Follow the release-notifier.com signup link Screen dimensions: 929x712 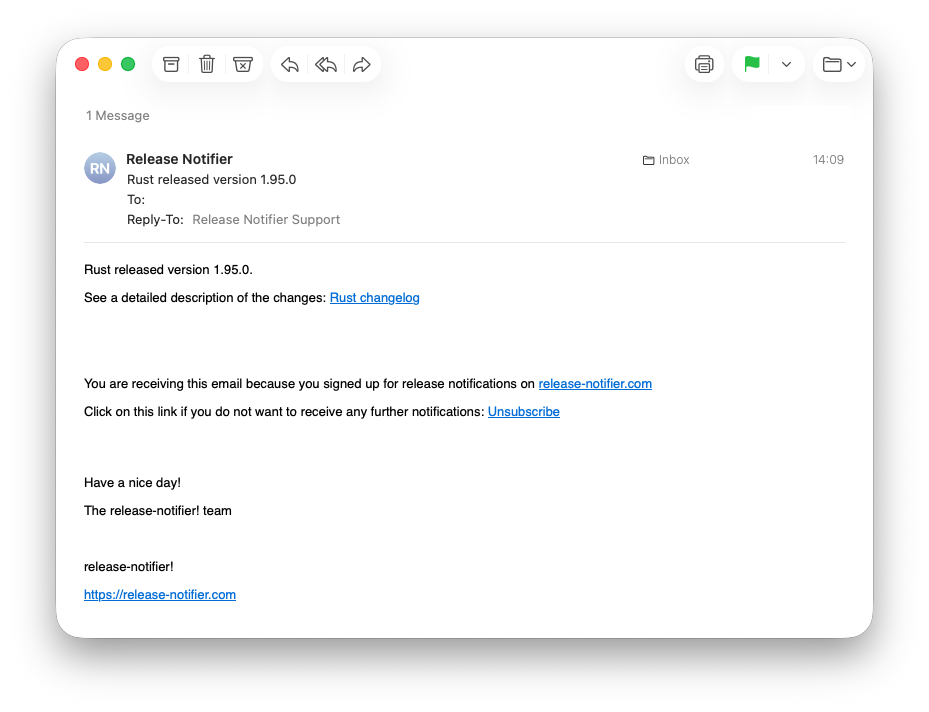(x=595, y=384)
